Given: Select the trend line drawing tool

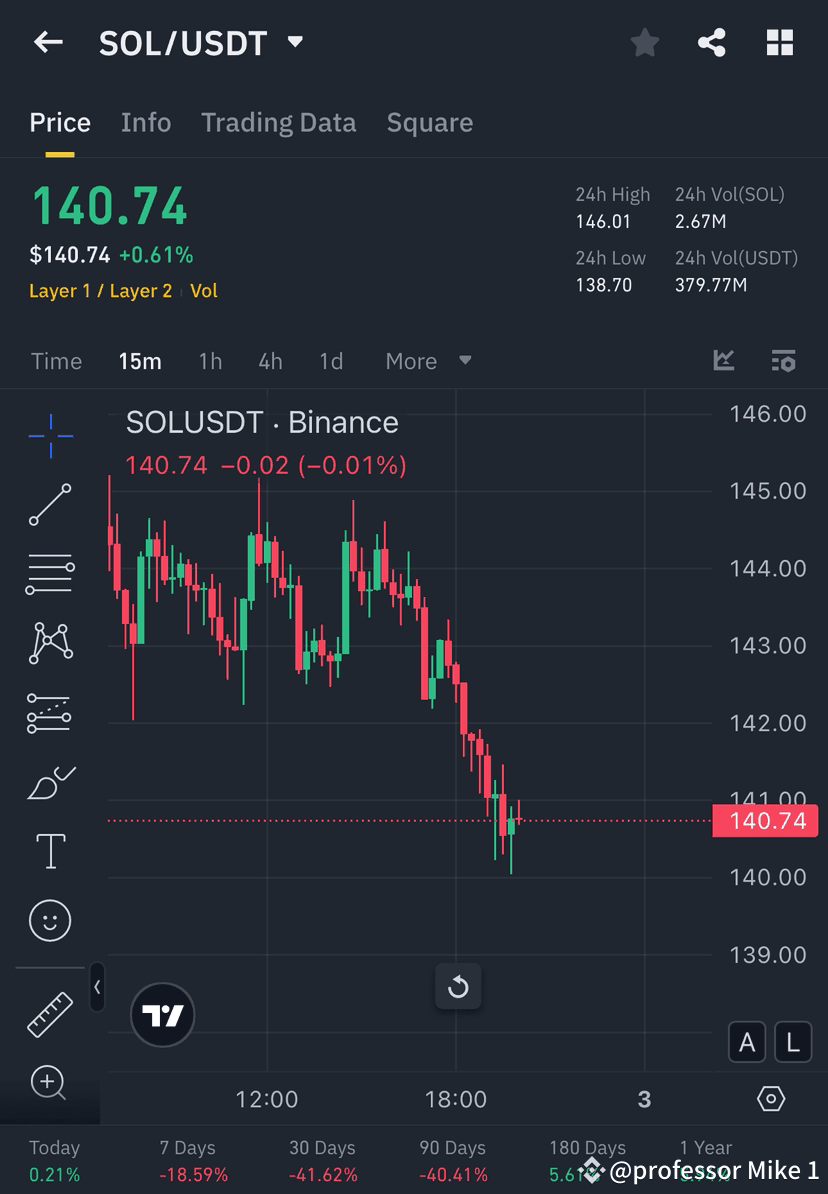Looking at the screenshot, I should (50, 504).
